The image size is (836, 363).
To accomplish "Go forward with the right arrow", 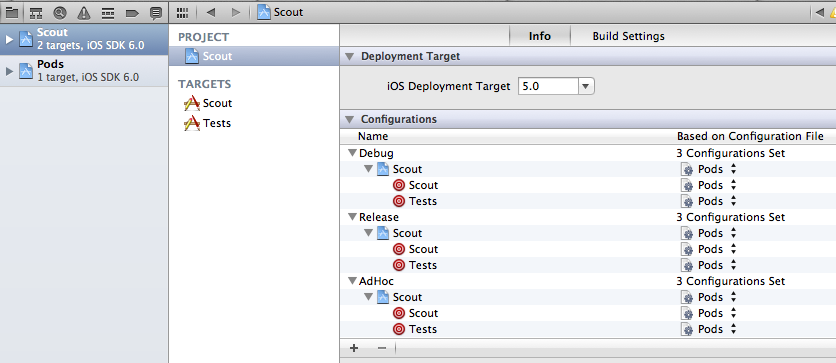I will coord(236,12).
